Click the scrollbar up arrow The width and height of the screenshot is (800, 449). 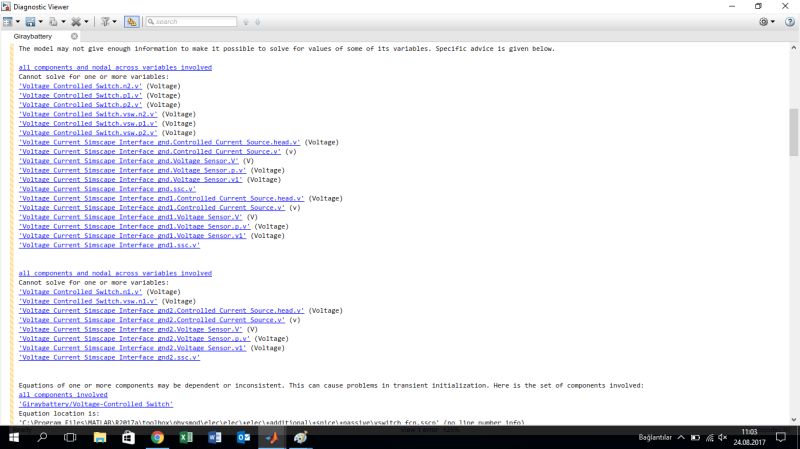pyautogui.click(x=793, y=47)
